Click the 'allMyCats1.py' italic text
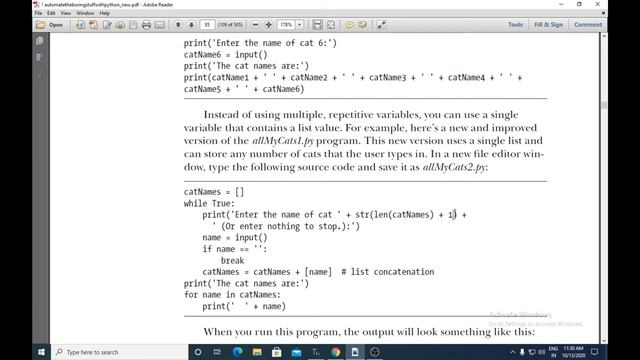This screenshot has height=360, width=640. coord(283,141)
